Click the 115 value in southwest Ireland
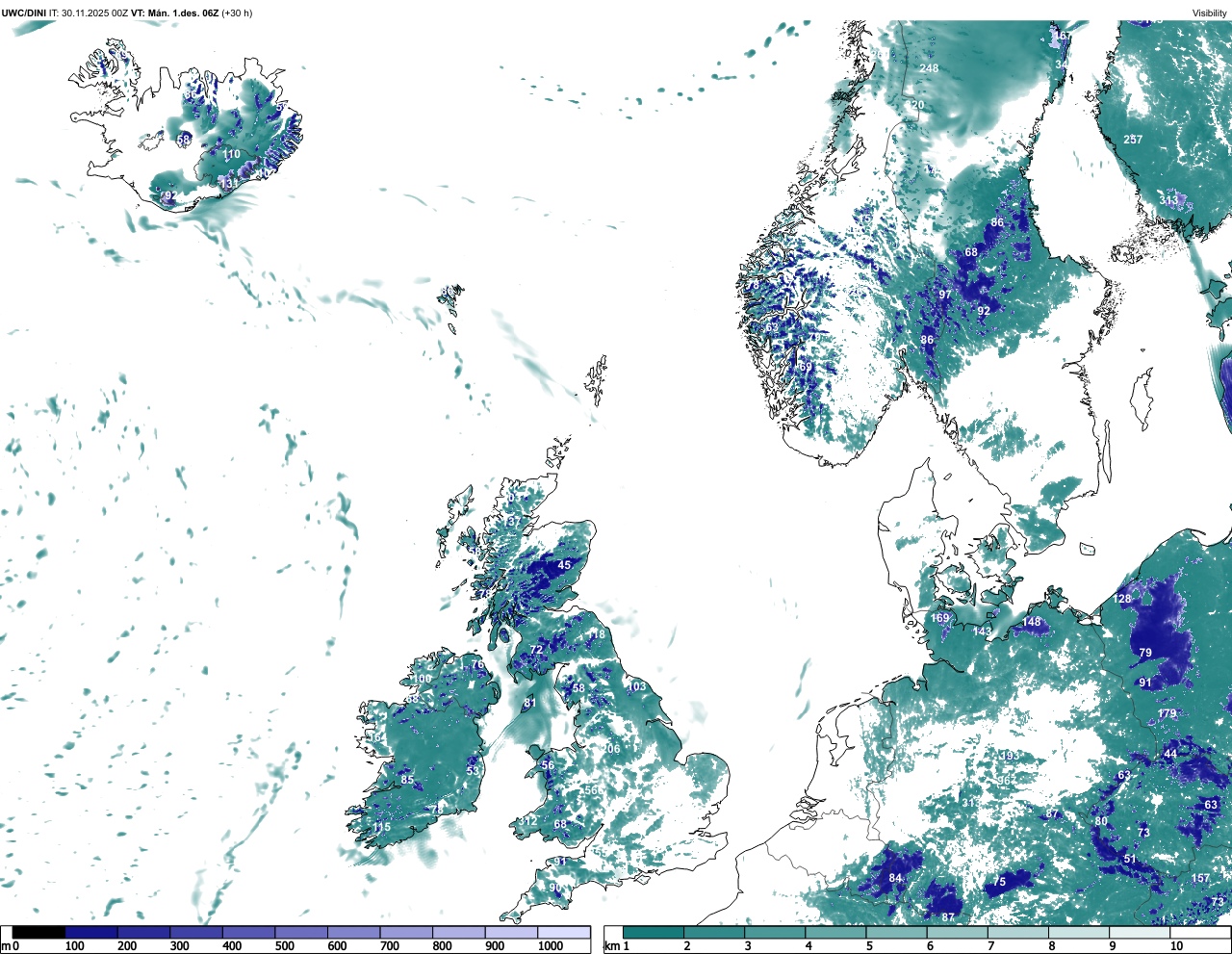The image size is (1232, 954). tap(382, 828)
